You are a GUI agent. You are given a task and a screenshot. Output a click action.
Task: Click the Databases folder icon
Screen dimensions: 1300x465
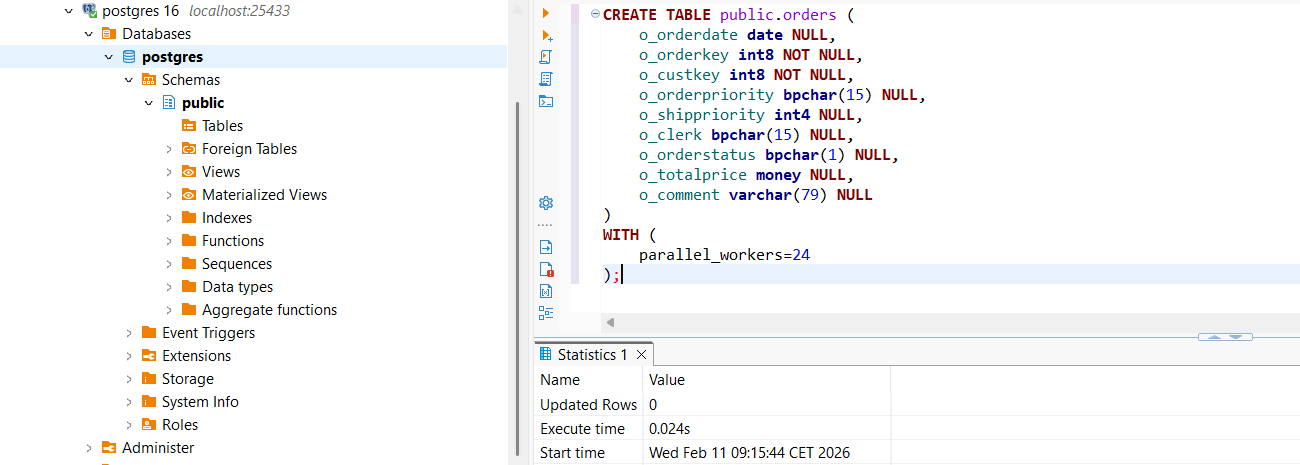[x=109, y=34]
